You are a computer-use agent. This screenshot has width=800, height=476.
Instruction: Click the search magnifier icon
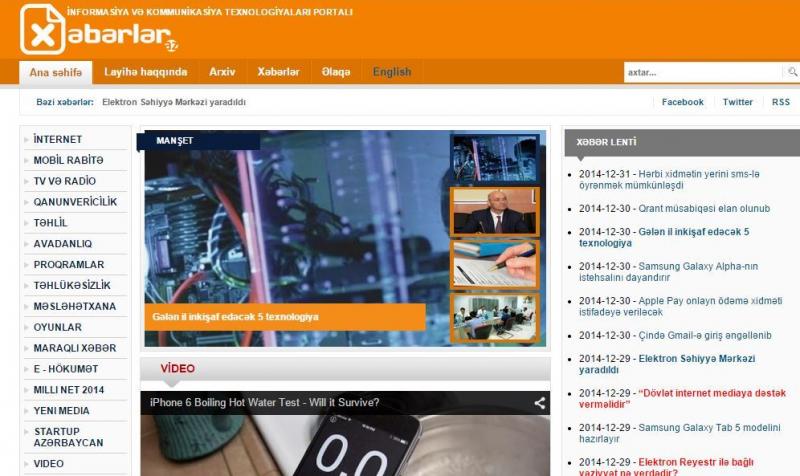792,72
